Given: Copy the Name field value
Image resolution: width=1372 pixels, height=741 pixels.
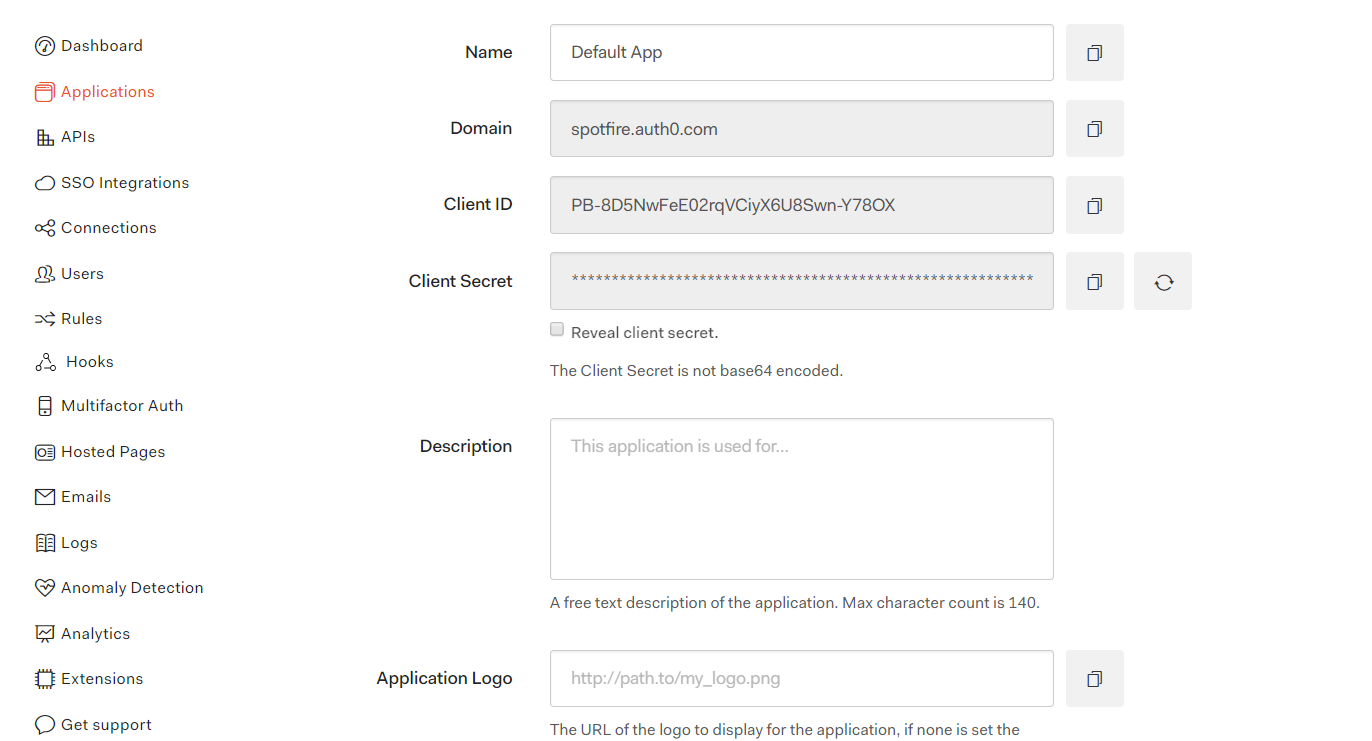Looking at the screenshot, I should tap(1095, 52).
